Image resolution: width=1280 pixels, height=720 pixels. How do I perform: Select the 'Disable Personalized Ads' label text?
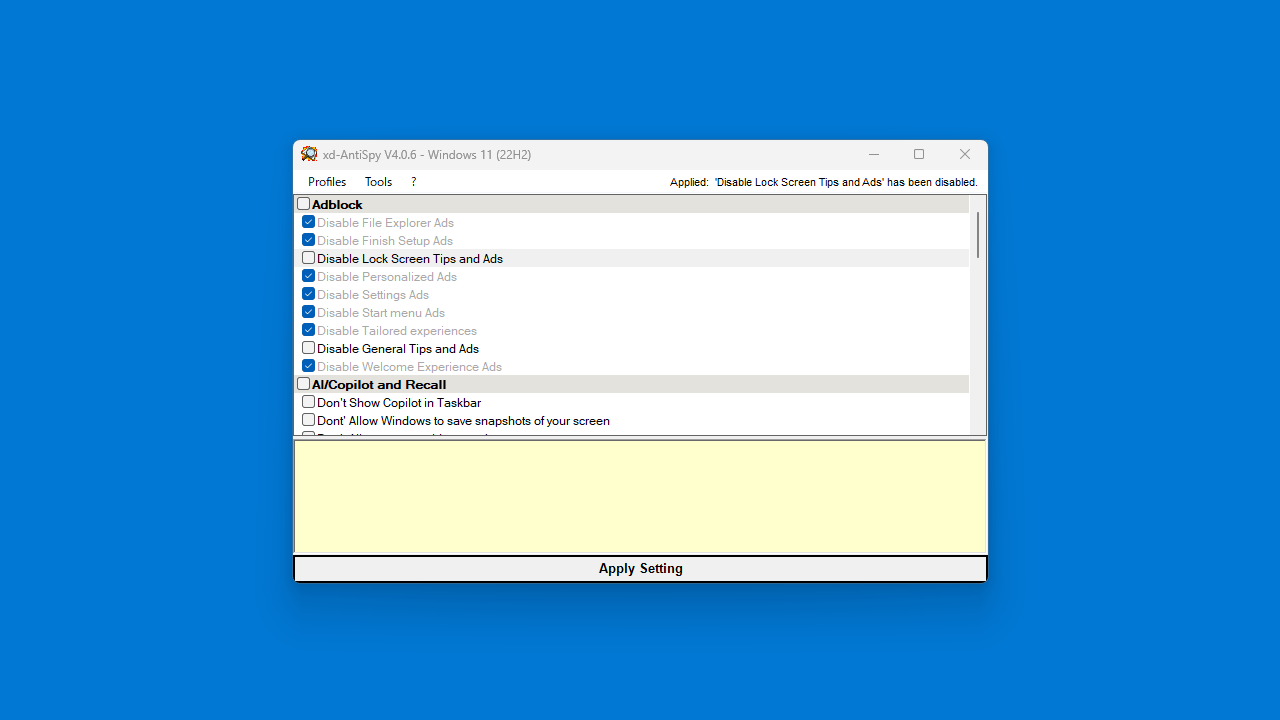(387, 277)
